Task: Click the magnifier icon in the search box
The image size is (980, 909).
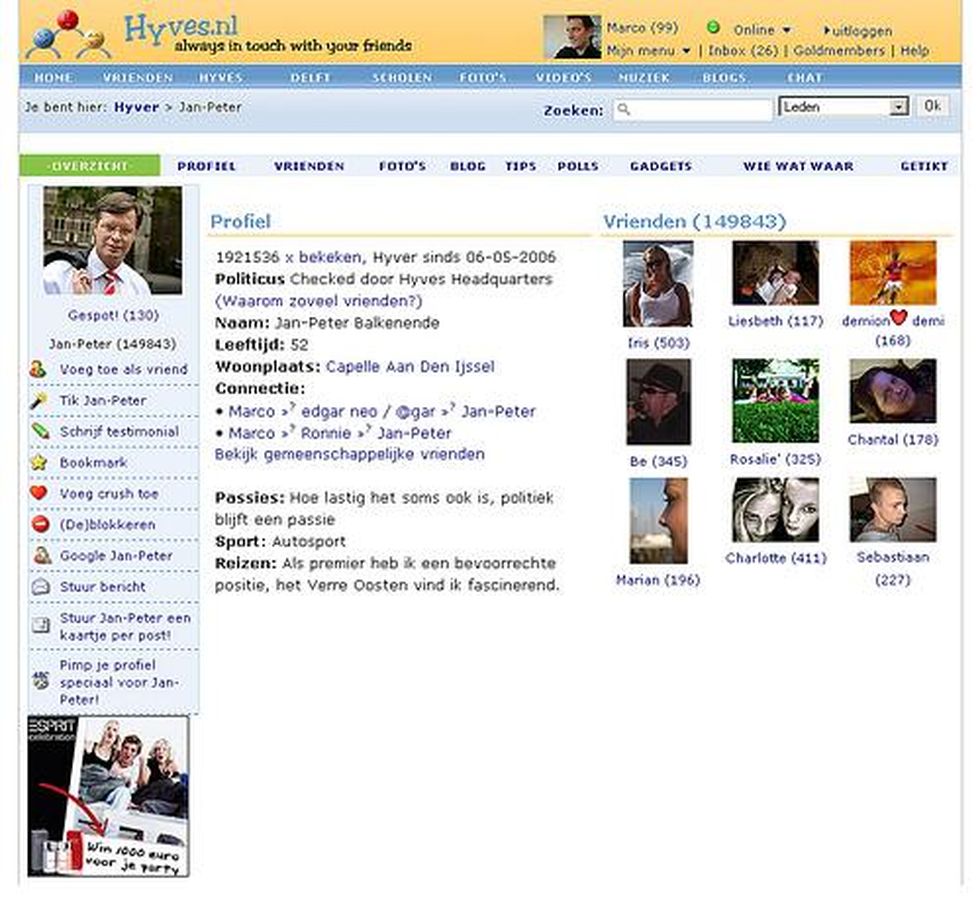Action: click(623, 109)
